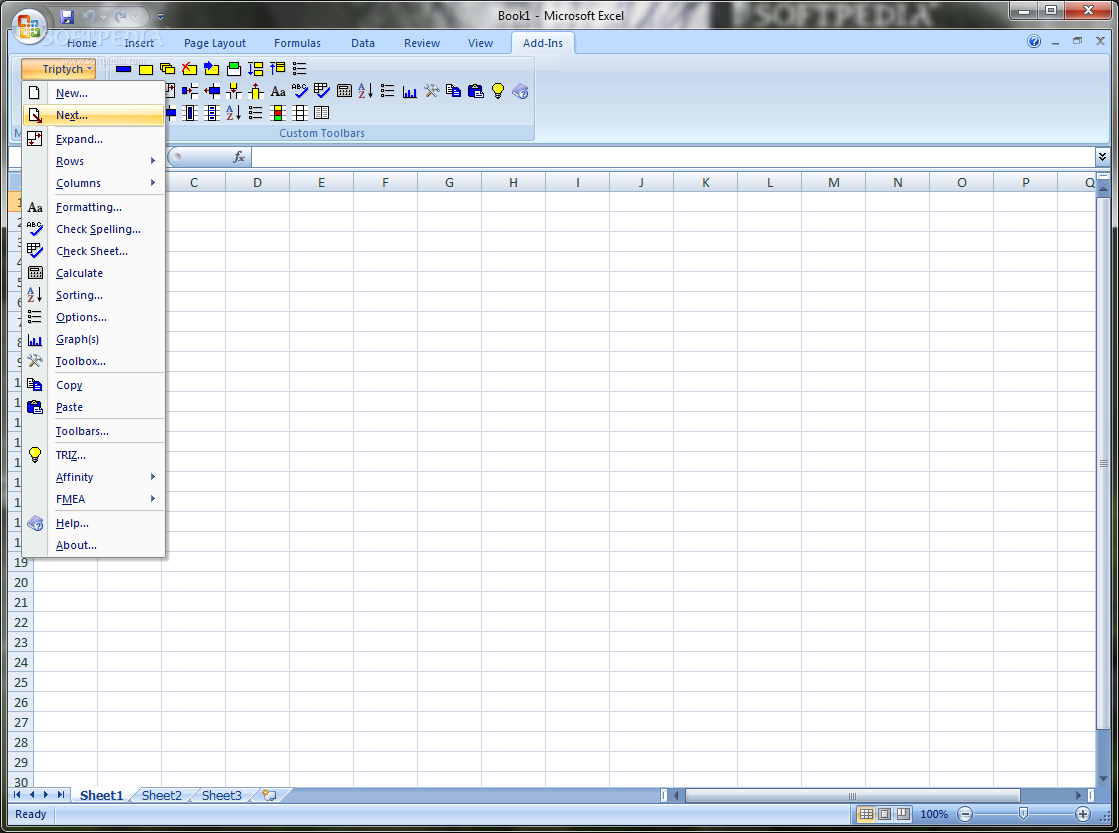Screen dimensions: 1119x833
Task: Switch to Page Layout view in status bar
Action: 885,814
